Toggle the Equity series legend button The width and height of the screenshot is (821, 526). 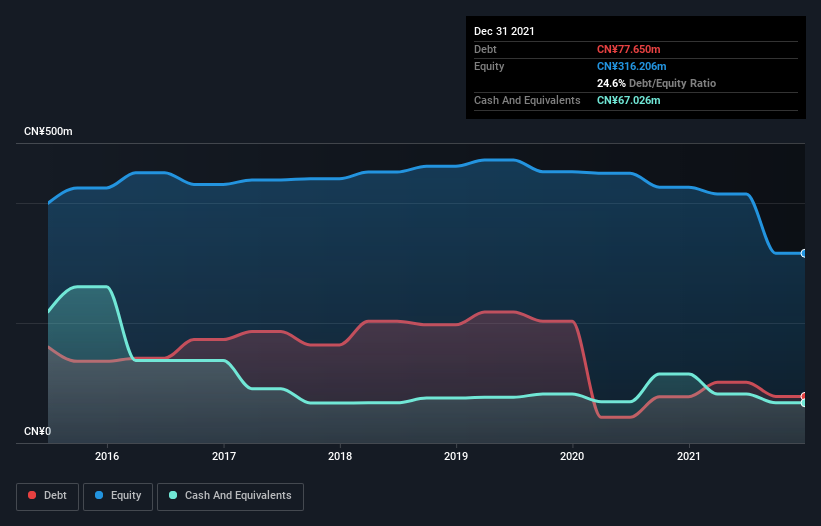pos(118,496)
